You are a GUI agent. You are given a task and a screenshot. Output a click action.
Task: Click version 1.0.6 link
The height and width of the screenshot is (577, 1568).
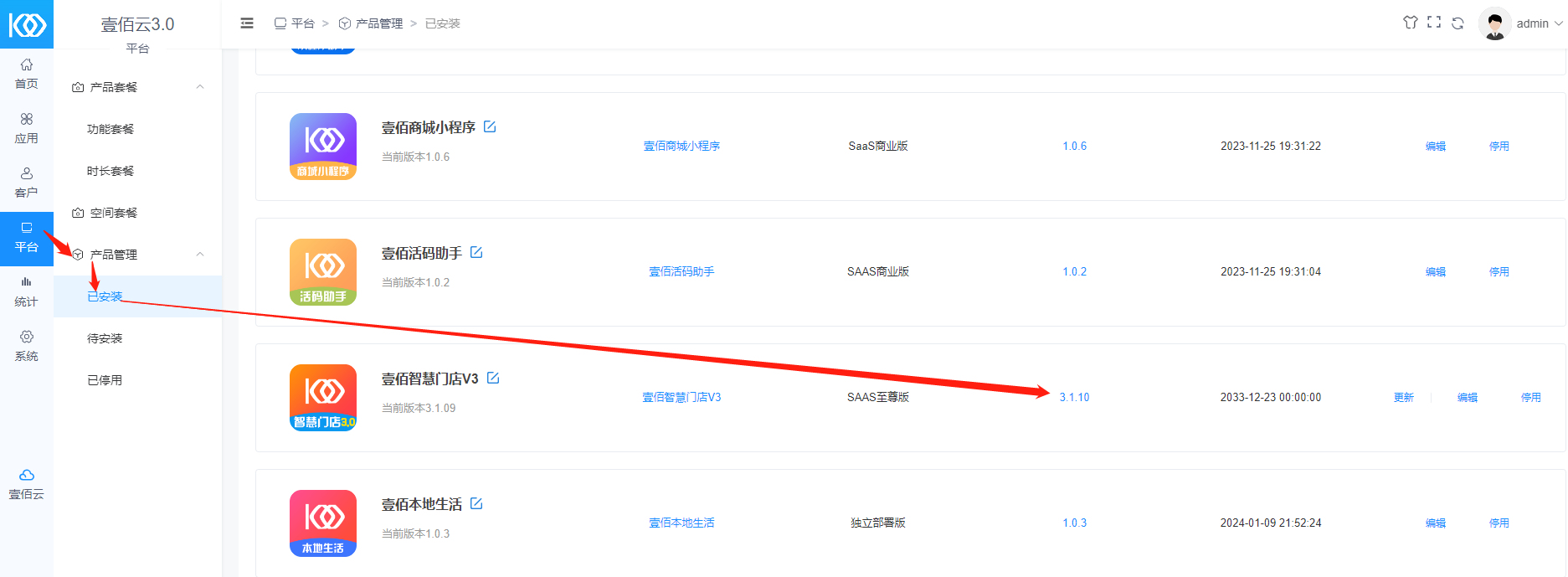coord(1075,146)
